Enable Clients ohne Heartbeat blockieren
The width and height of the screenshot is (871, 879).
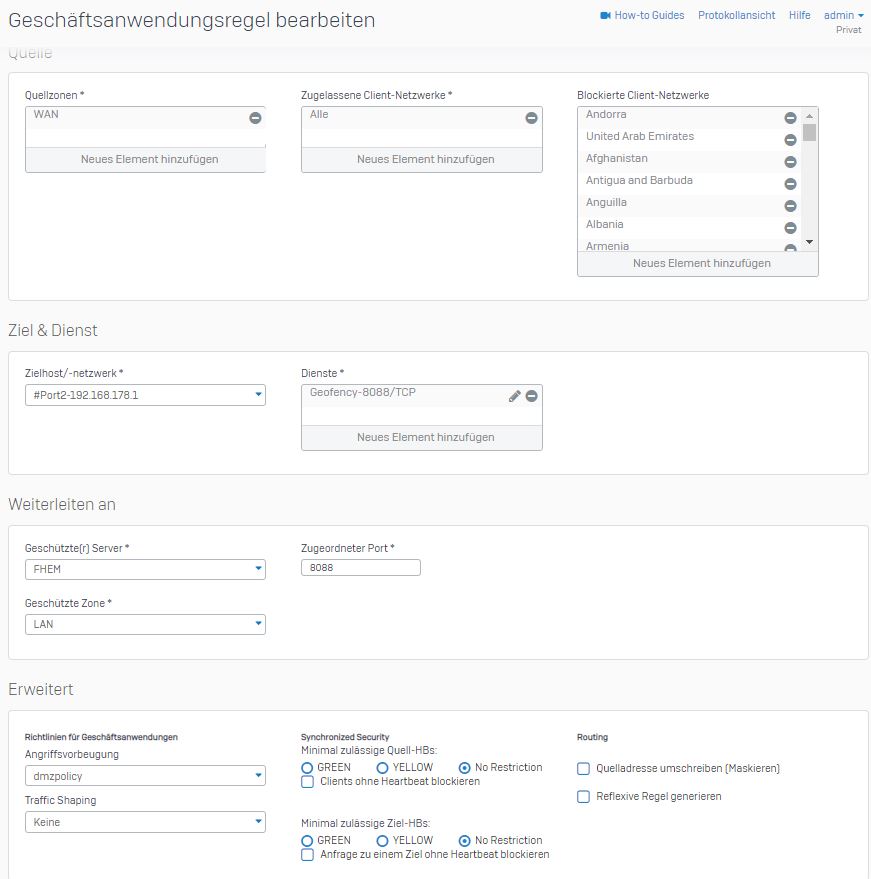point(308,782)
